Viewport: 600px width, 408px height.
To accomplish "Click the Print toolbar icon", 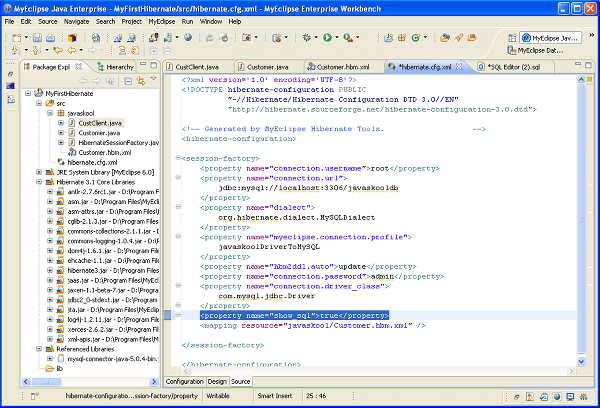I will pyautogui.click(x=51, y=38).
